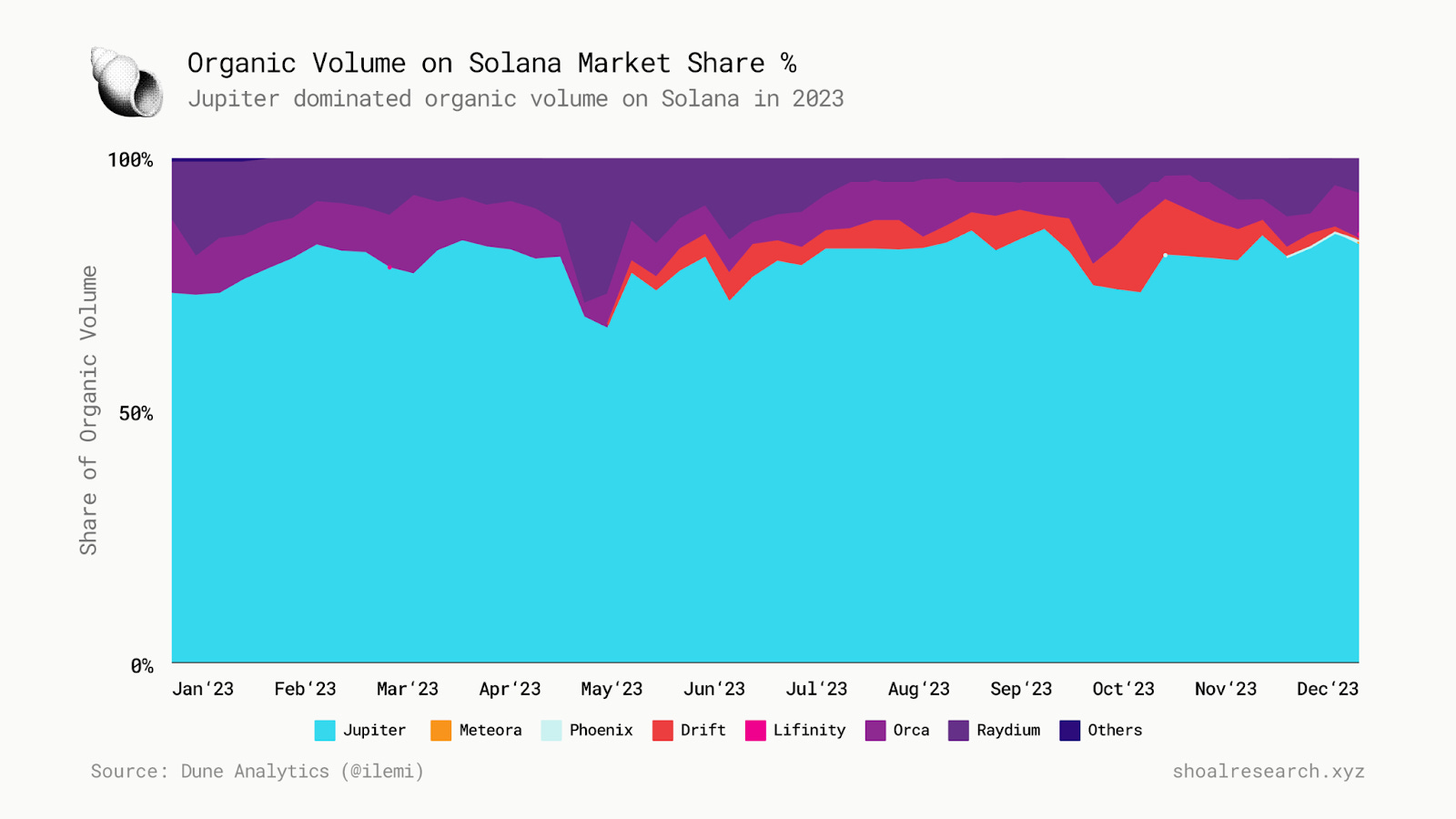Click the Share of Organic Volume axis title
The width and height of the screenshot is (1456, 819).
click(88, 410)
